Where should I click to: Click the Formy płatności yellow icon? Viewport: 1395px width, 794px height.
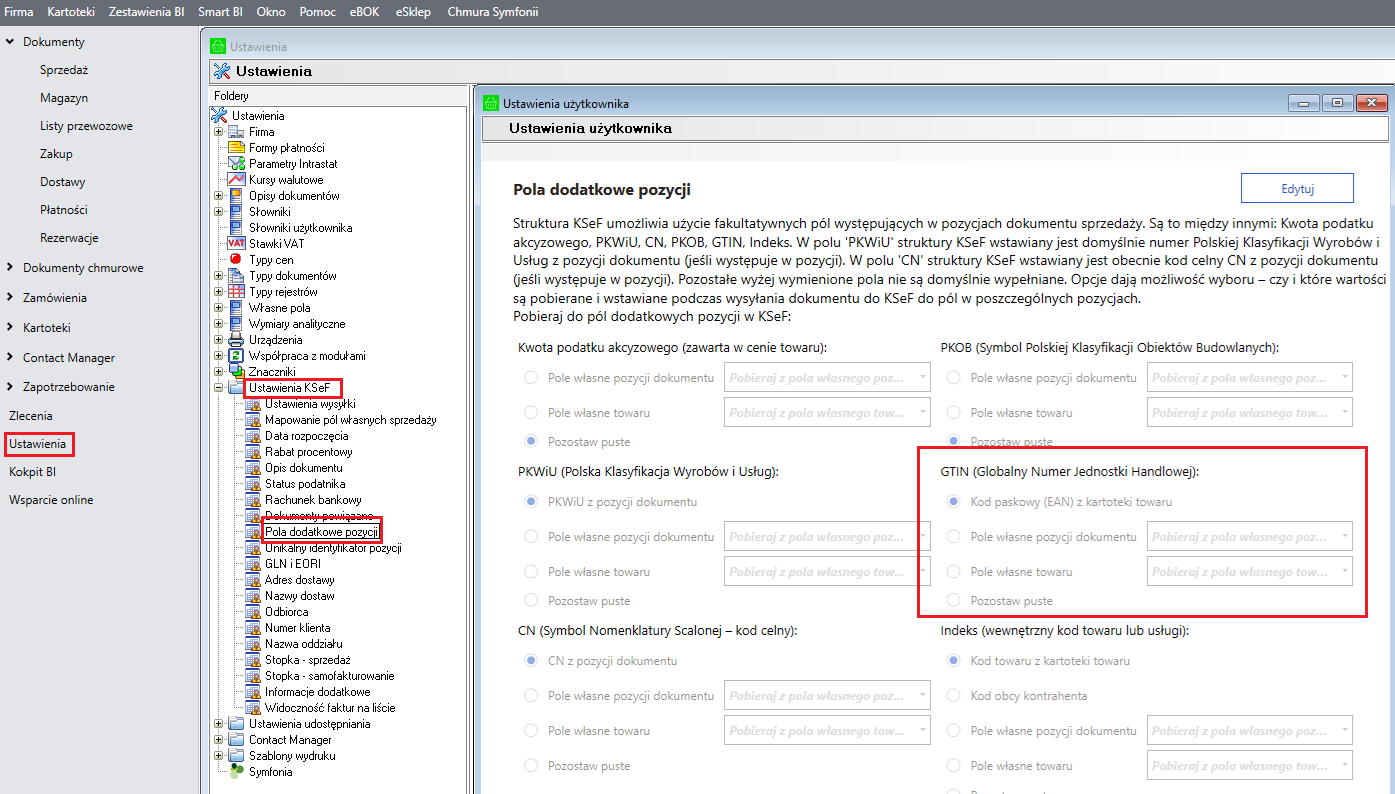236,147
